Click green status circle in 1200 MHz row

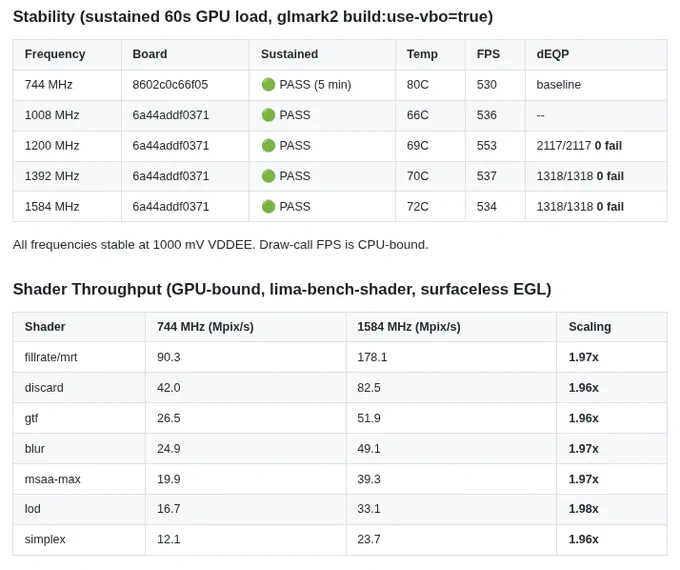point(268,145)
